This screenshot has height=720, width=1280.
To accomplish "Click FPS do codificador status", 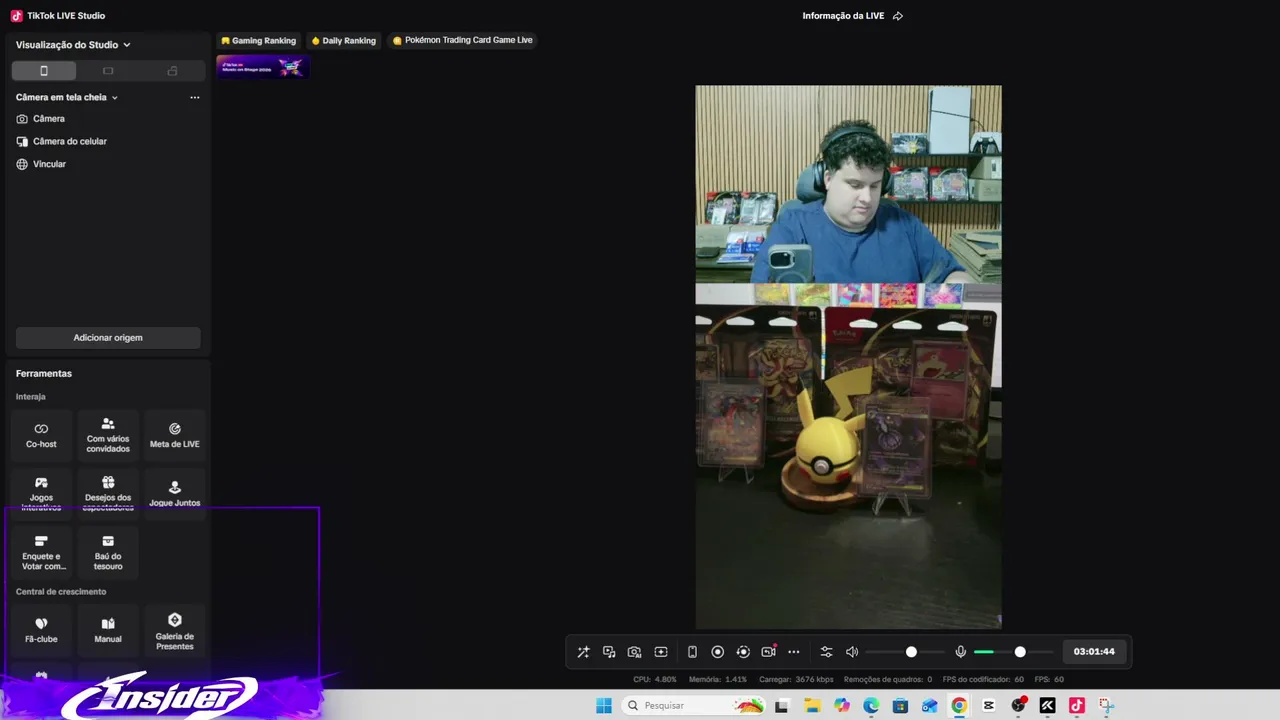I will click(x=983, y=679).
